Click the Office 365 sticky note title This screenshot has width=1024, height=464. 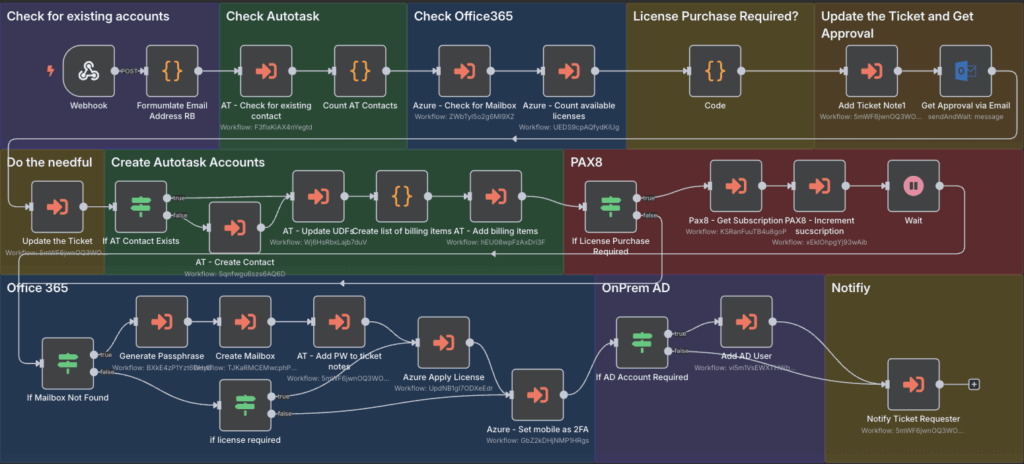click(37, 287)
